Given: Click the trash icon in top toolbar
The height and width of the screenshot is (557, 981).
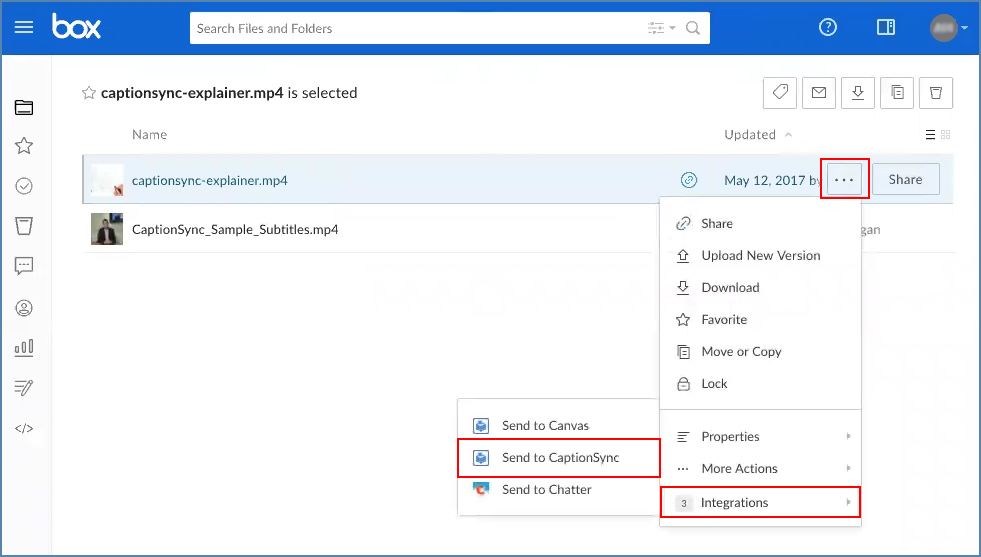Looking at the screenshot, I should point(935,93).
